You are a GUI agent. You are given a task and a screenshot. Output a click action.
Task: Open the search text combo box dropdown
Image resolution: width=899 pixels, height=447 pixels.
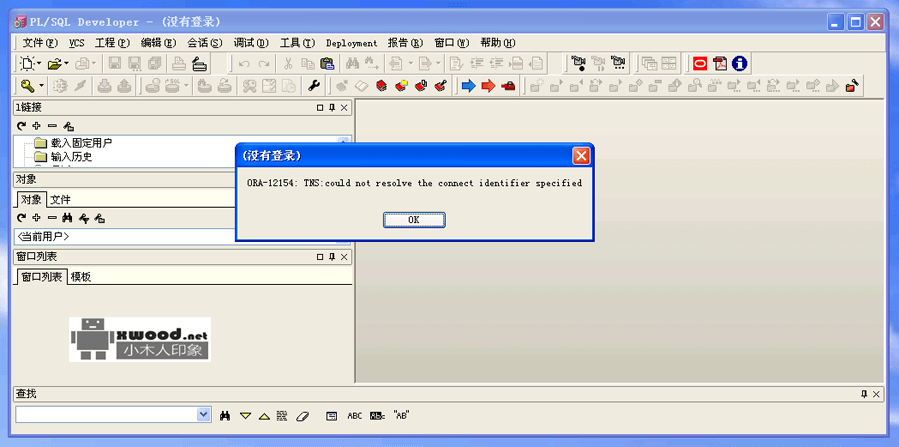204,414
